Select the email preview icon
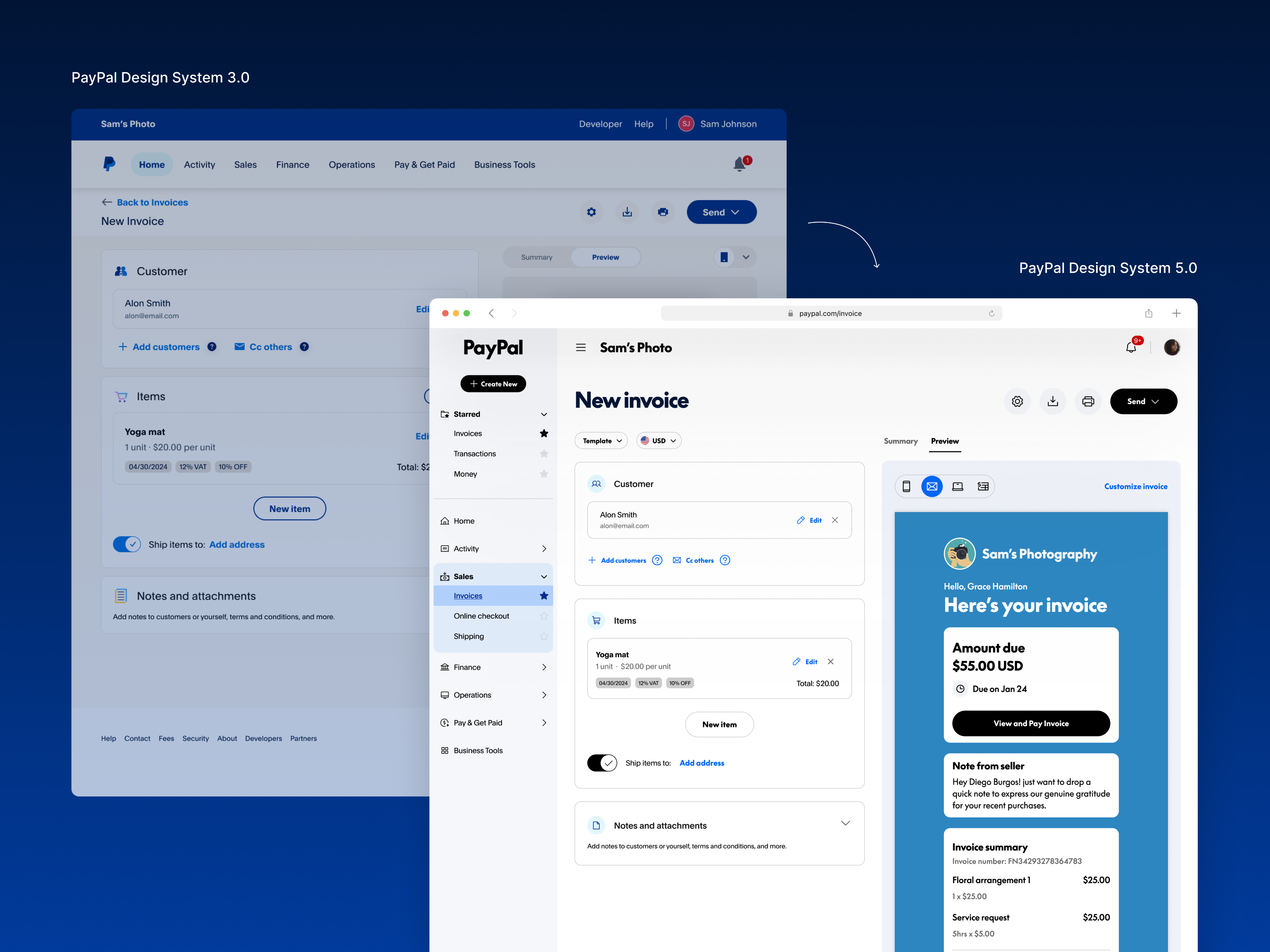Image resolution: width=1270 pixels, height=952 pixels. tap(932, 487)
